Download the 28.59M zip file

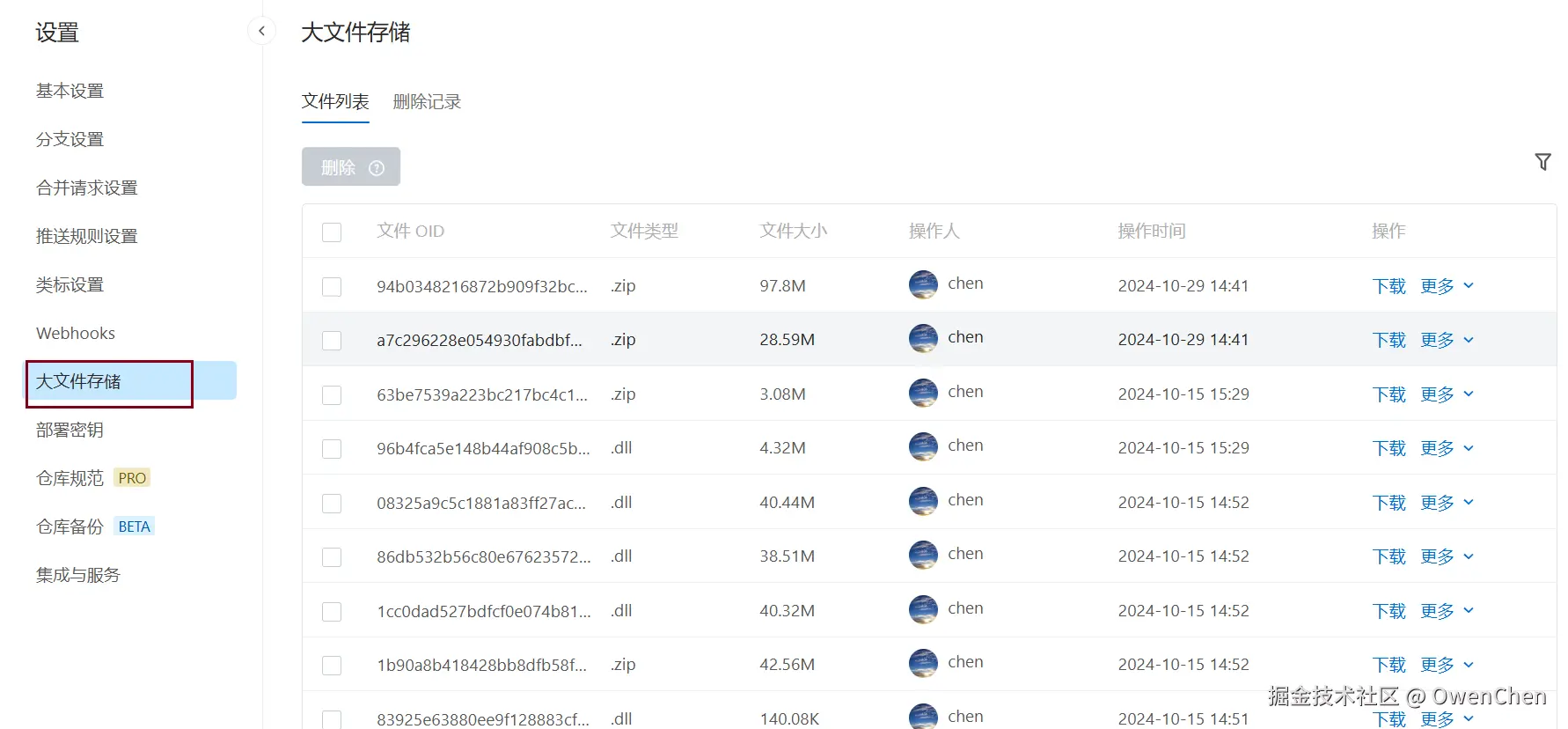(1388, 340)
